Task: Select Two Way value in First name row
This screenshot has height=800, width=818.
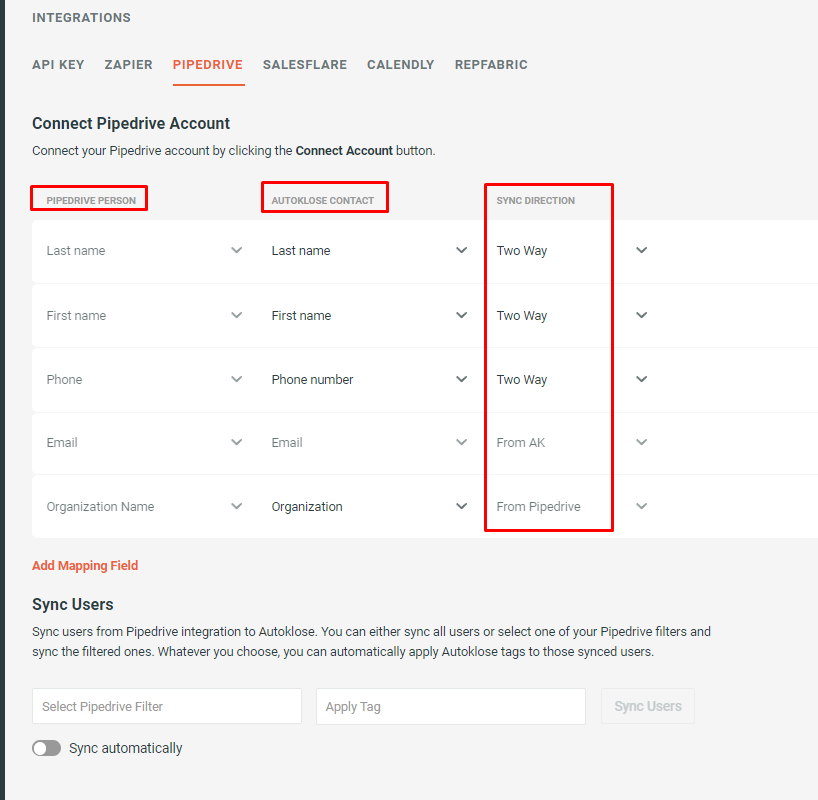Action: (522, 316)
